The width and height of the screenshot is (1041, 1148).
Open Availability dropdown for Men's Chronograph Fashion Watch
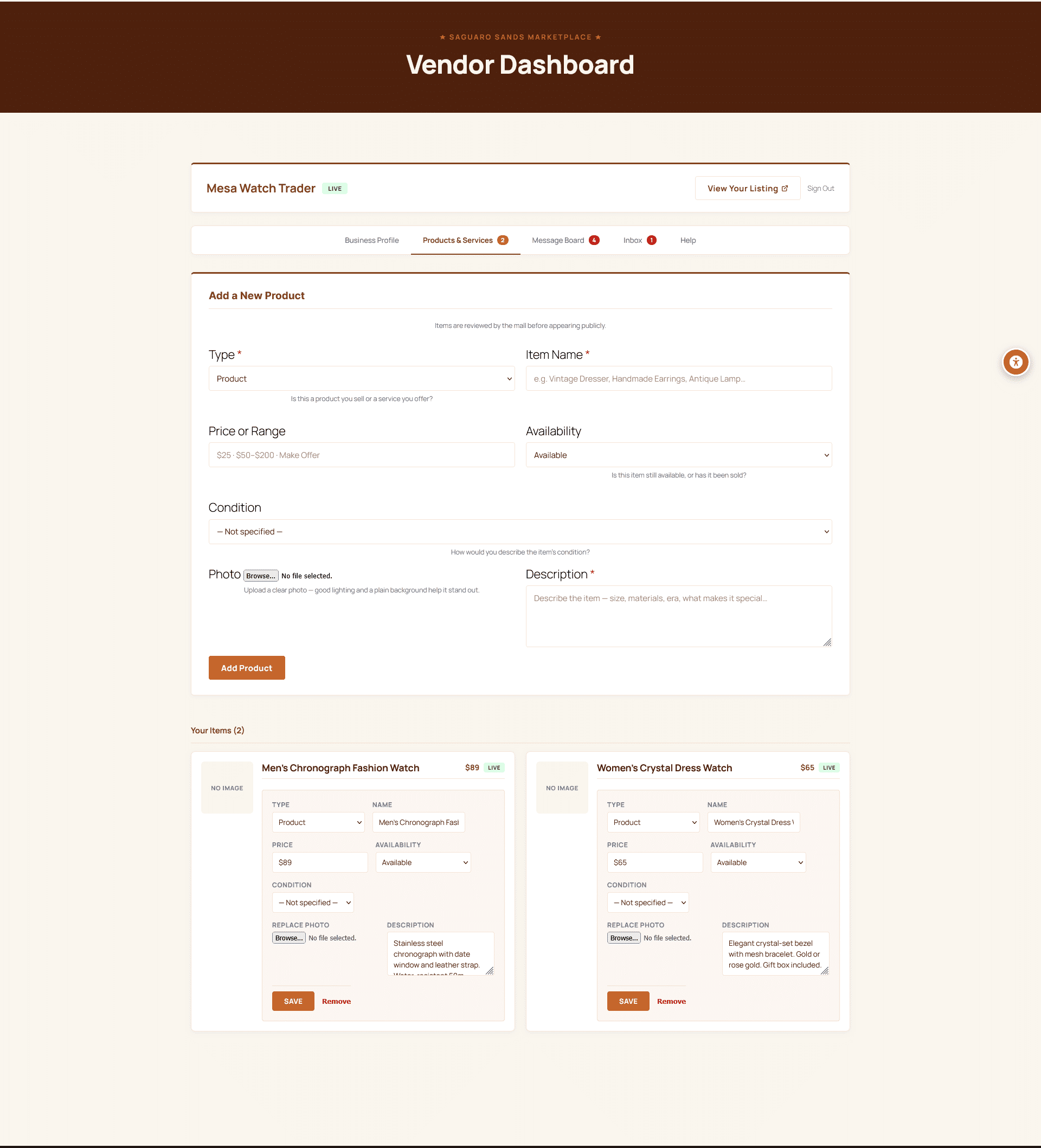click(423, 863)
